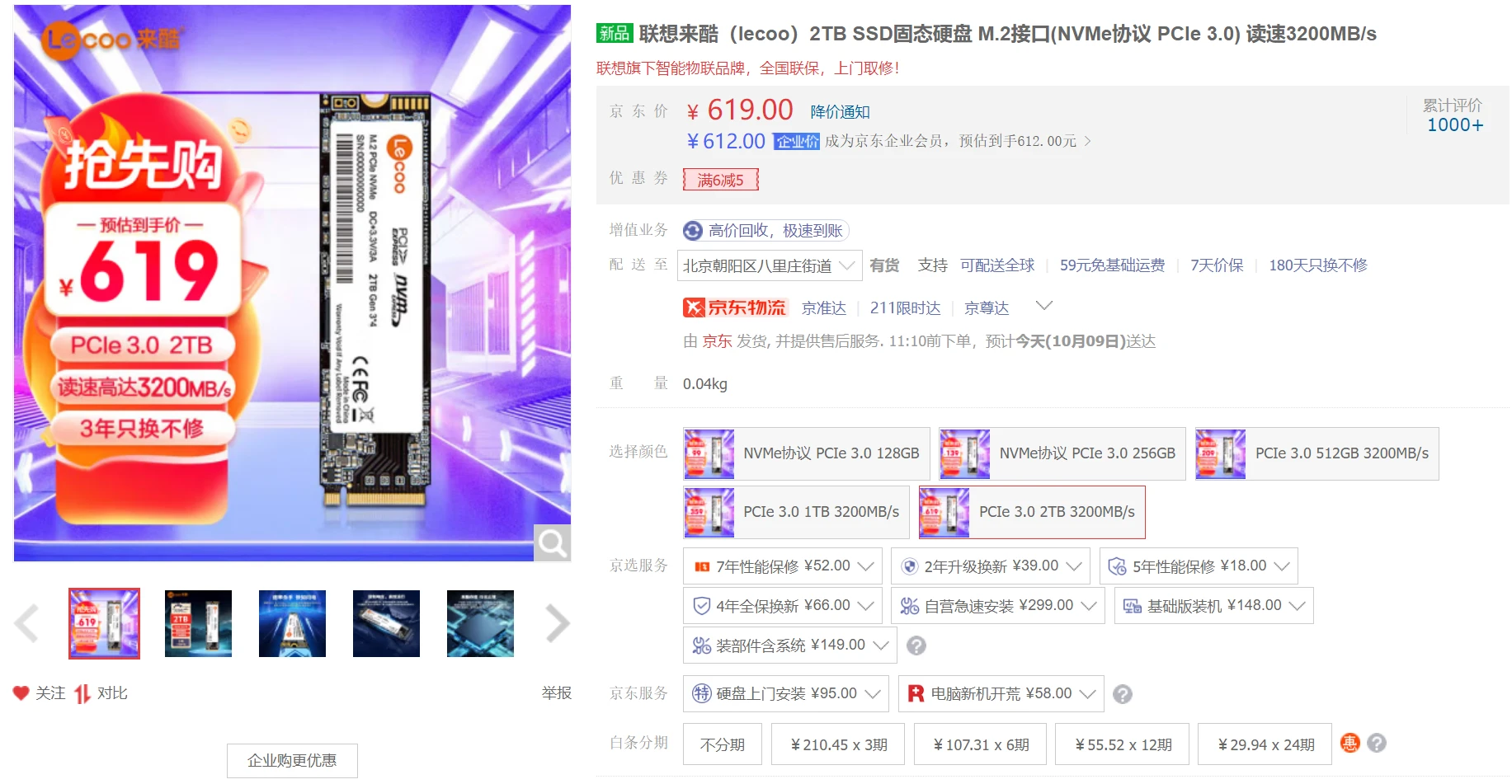Click the 京东物流 logo

[735, 307]
